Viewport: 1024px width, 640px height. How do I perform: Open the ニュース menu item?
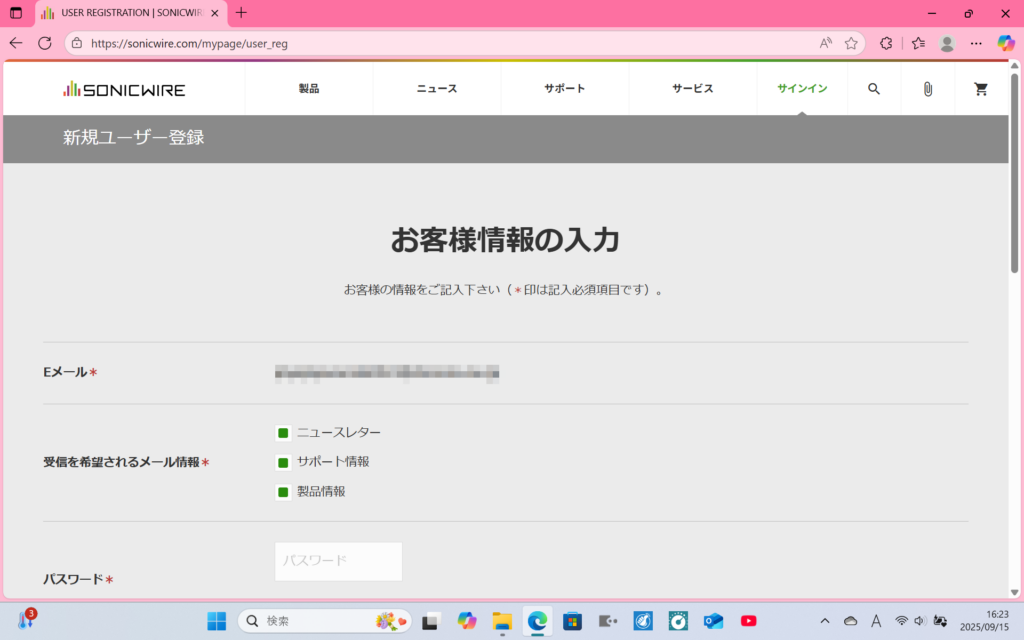(x=437, y=89)
